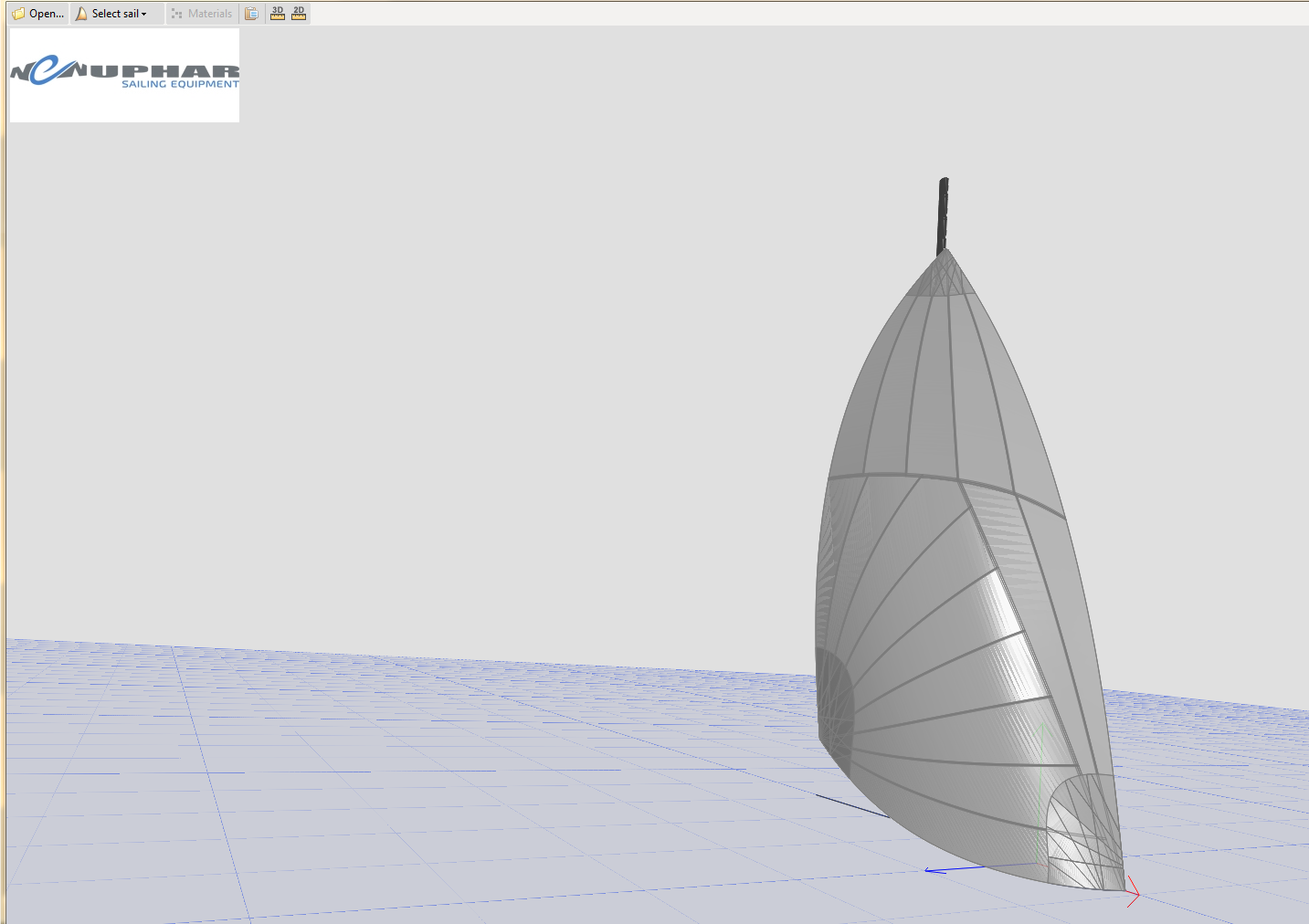Activate the 3D measure ruler tool
The image size is (1309, 924).
[x=278, y=14]
